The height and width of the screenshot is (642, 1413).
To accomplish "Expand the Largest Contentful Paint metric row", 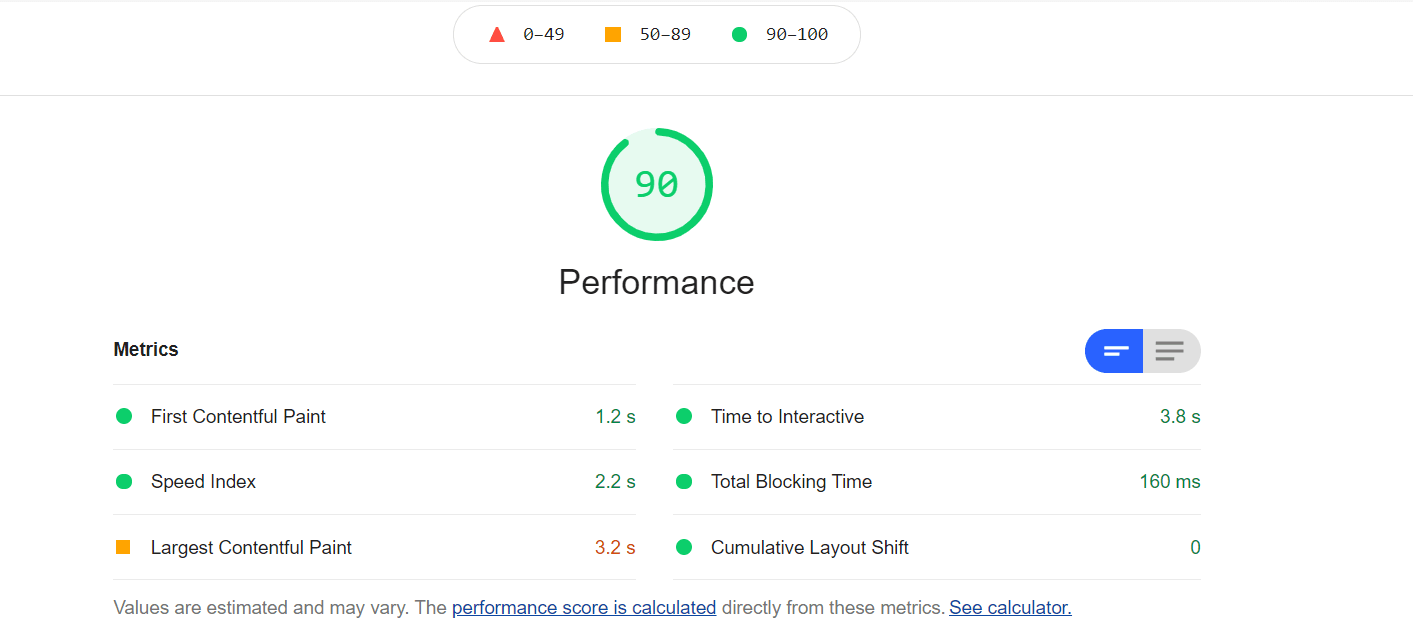I will pos(375,547).
